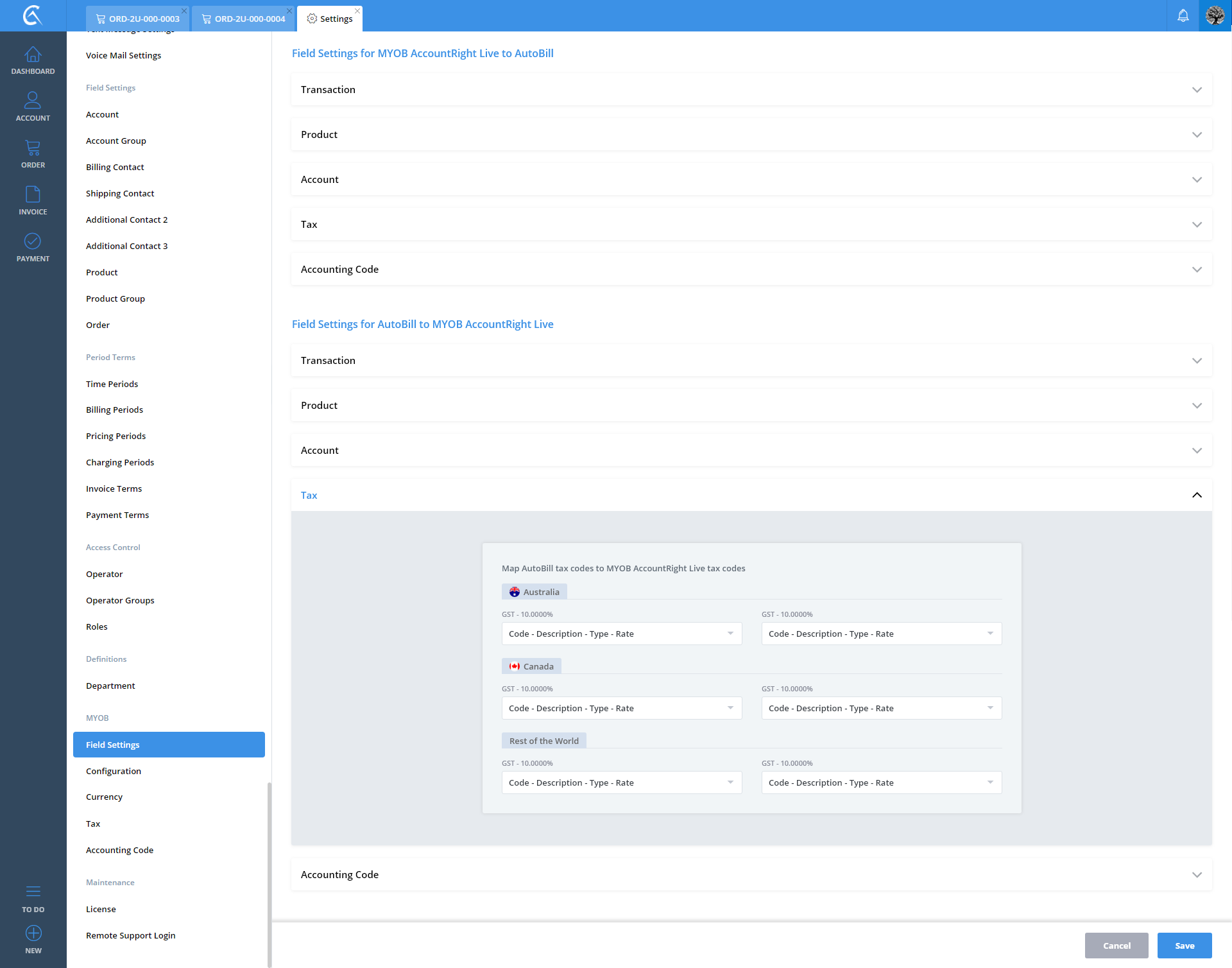Screen dimensions: 1232x968
Task: Click the Save button
Action: [1184, 946]
